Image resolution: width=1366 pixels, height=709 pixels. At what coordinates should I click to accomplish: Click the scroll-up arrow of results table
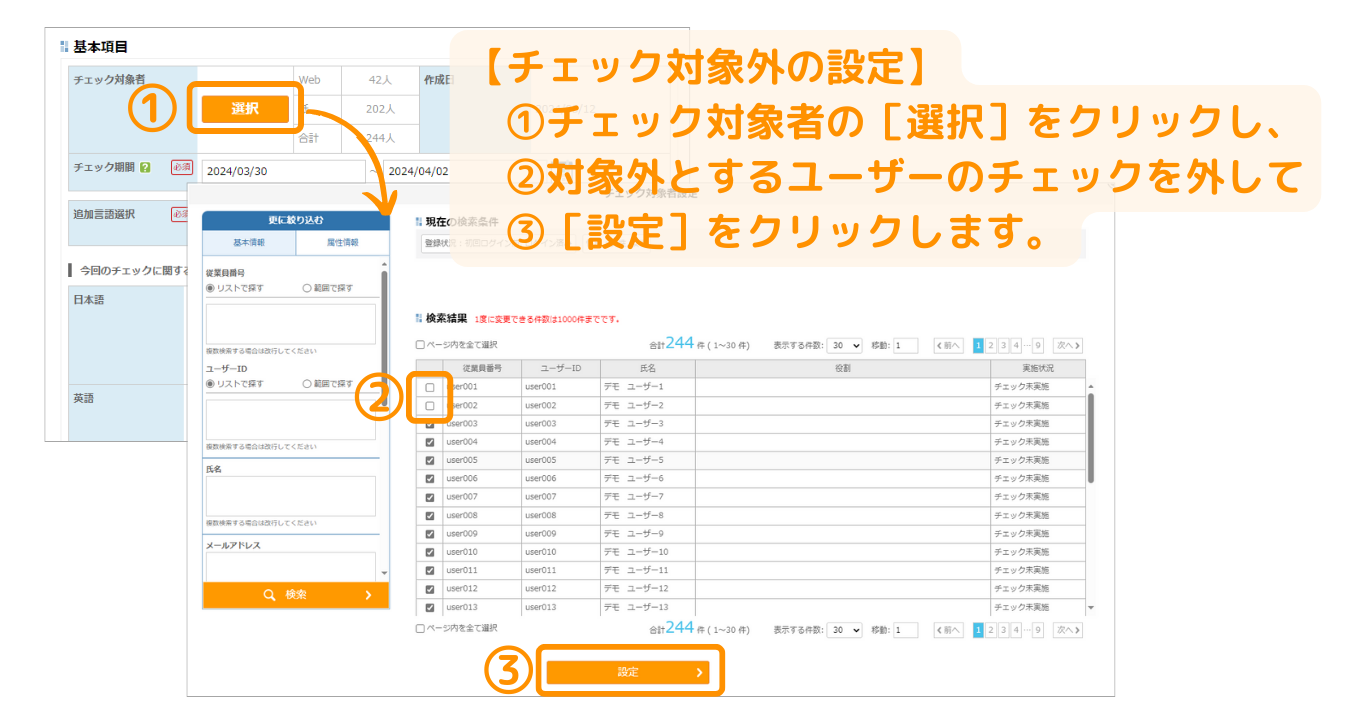[1090, 387]
